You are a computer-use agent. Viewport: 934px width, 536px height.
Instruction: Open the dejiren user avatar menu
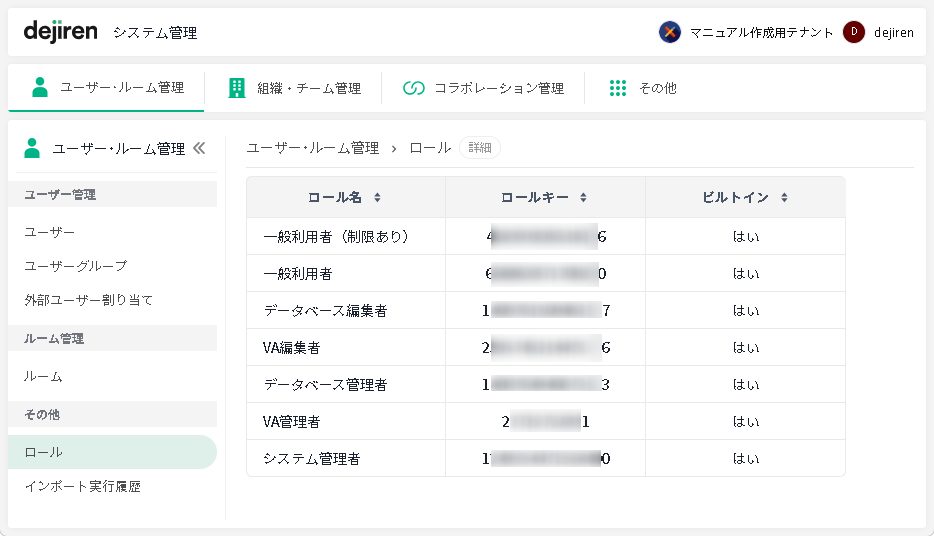click(x=853, y=32)
